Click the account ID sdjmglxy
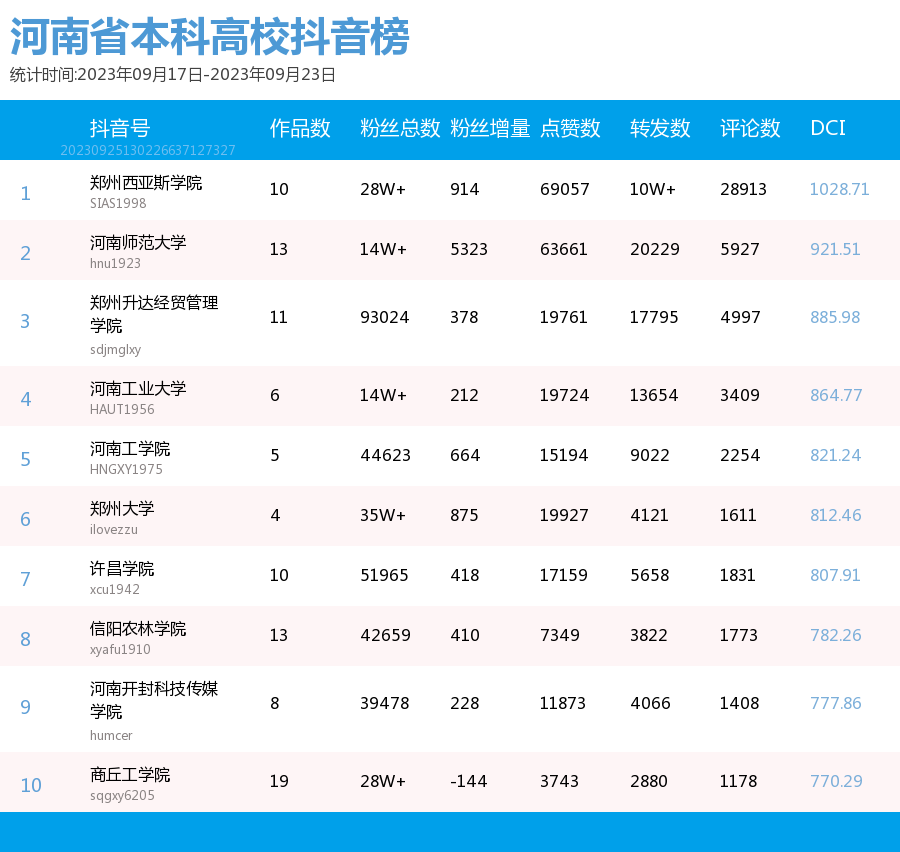 coord(115,349)
